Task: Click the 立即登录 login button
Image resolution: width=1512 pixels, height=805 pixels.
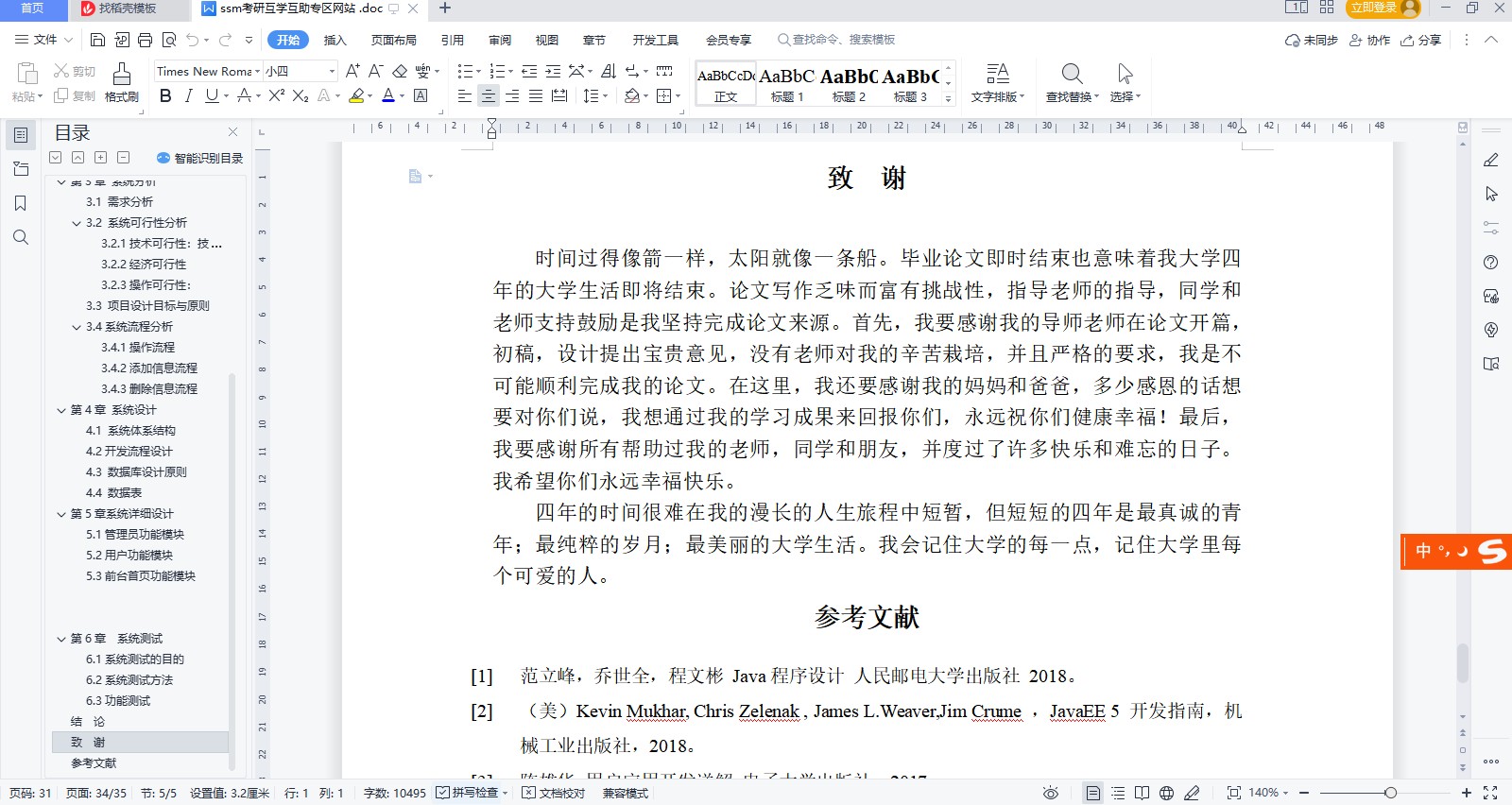Action: (1373, 8)
